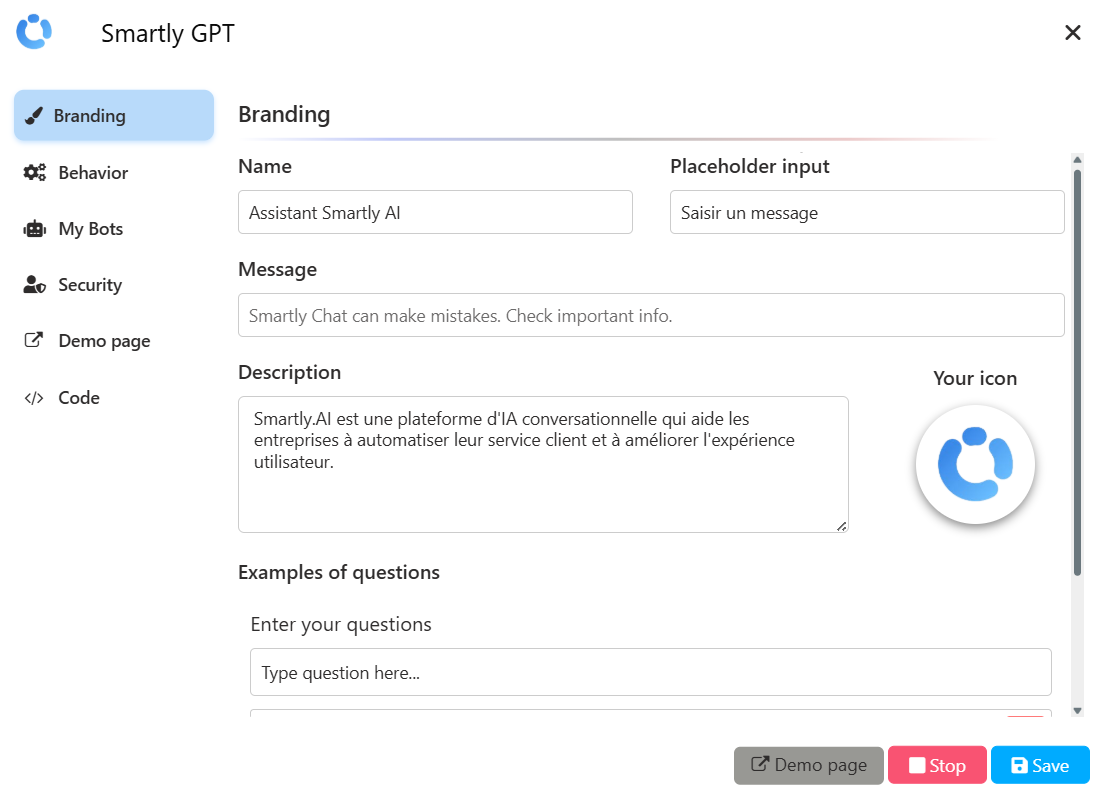This screenshot has width=1103, height=788.
Task: Open the Security settings
Action: 114,285
